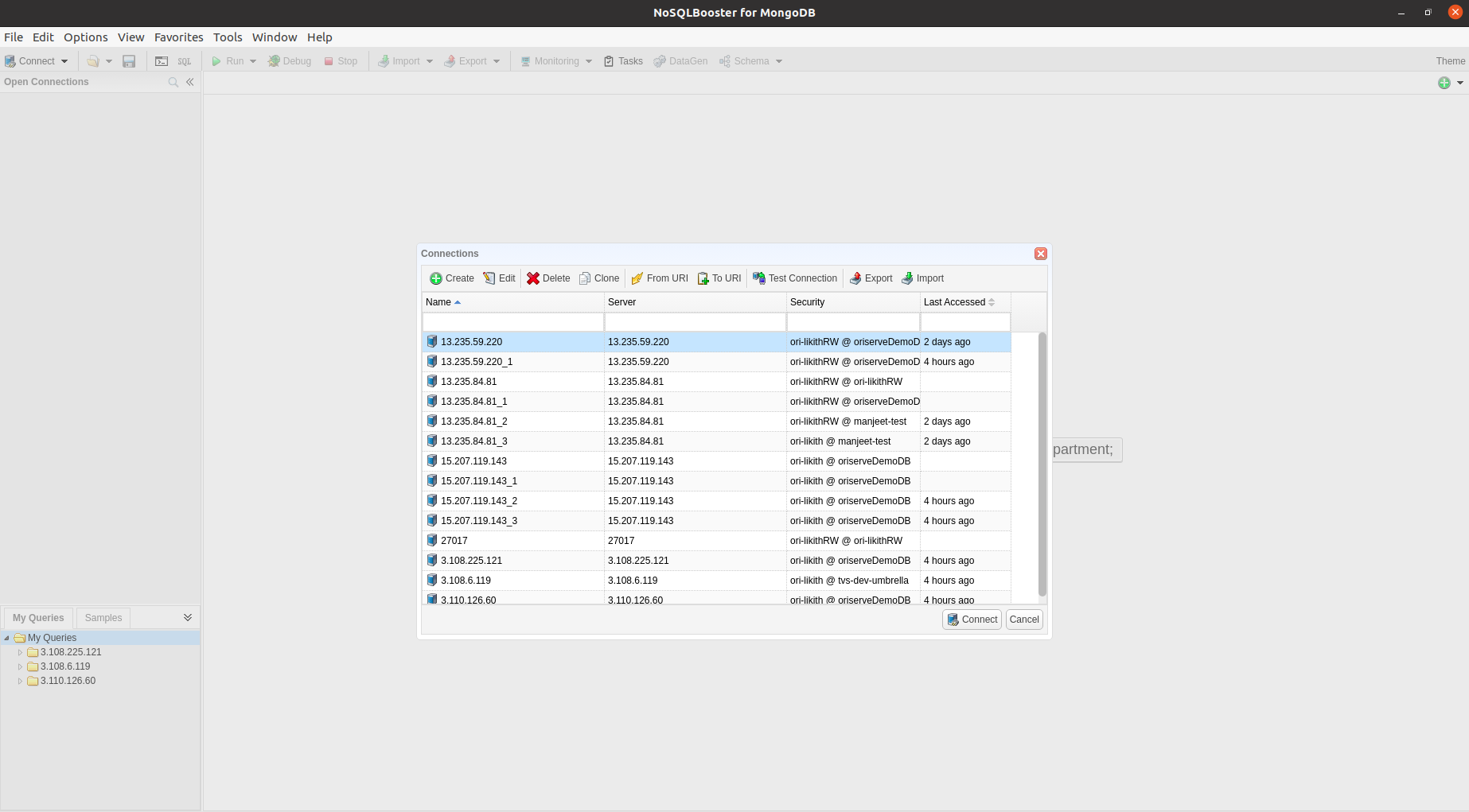This screenshot has width=1469, height=812.
Task: Open the Tasks tool in main toolbar
Action: tap(623, 61)
